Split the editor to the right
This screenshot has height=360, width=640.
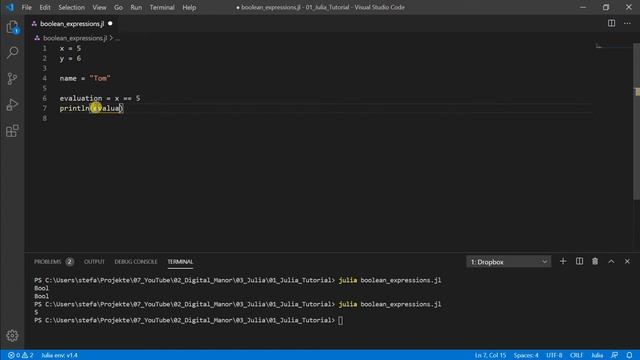click(611, 23)
